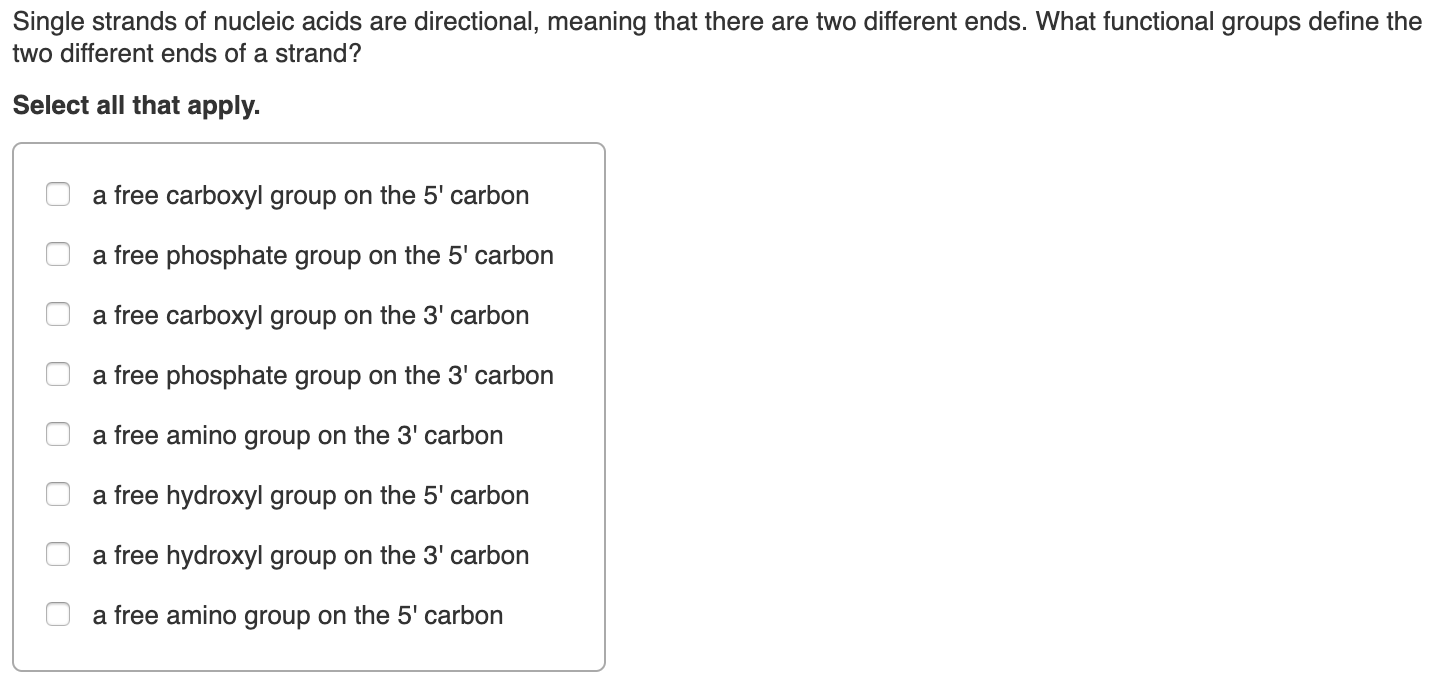Check the free carboxyl group on 3' carbon option

point(57,314)
